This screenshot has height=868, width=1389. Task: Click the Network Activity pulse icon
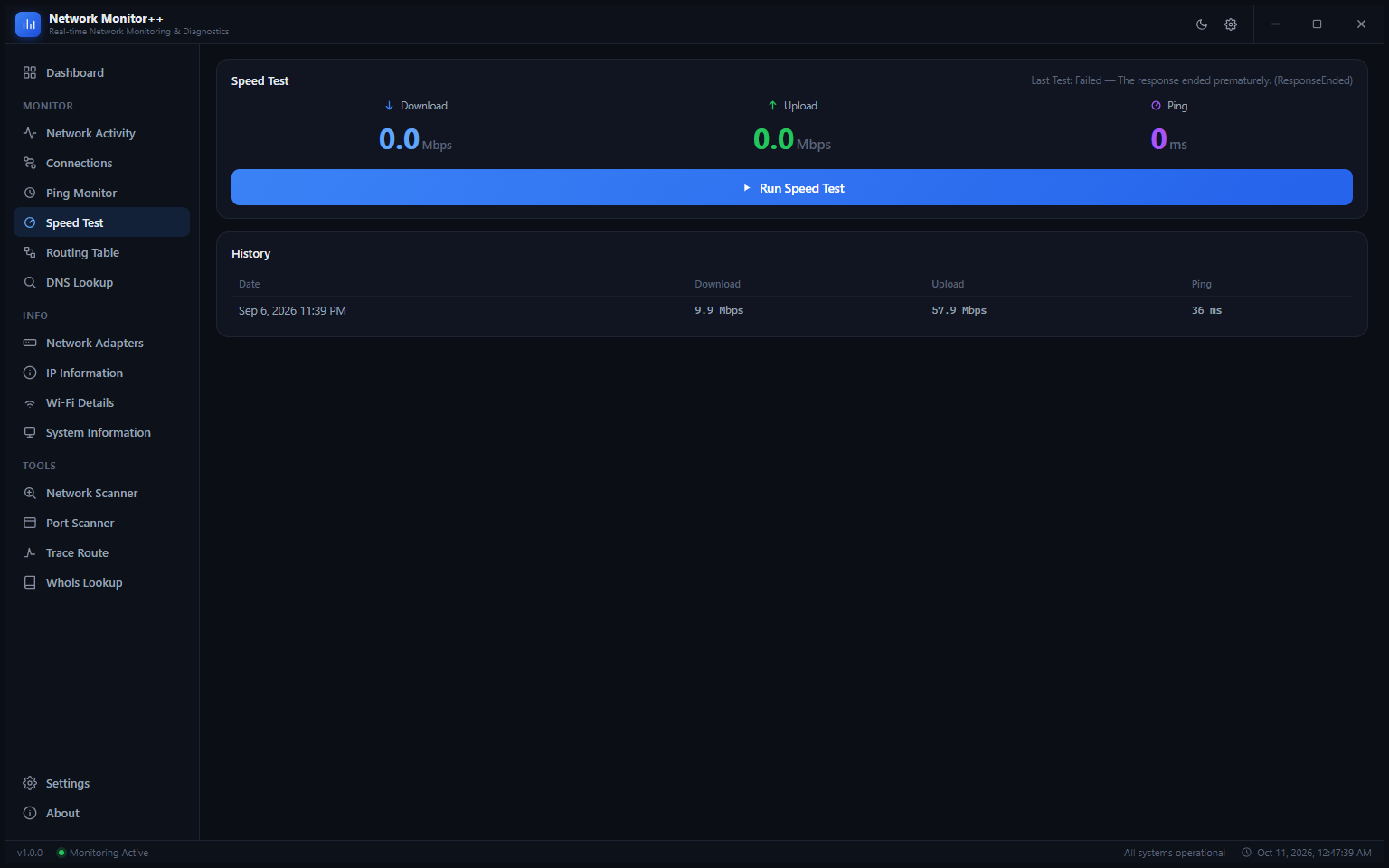pyautogui.click(x=30, y=133)
